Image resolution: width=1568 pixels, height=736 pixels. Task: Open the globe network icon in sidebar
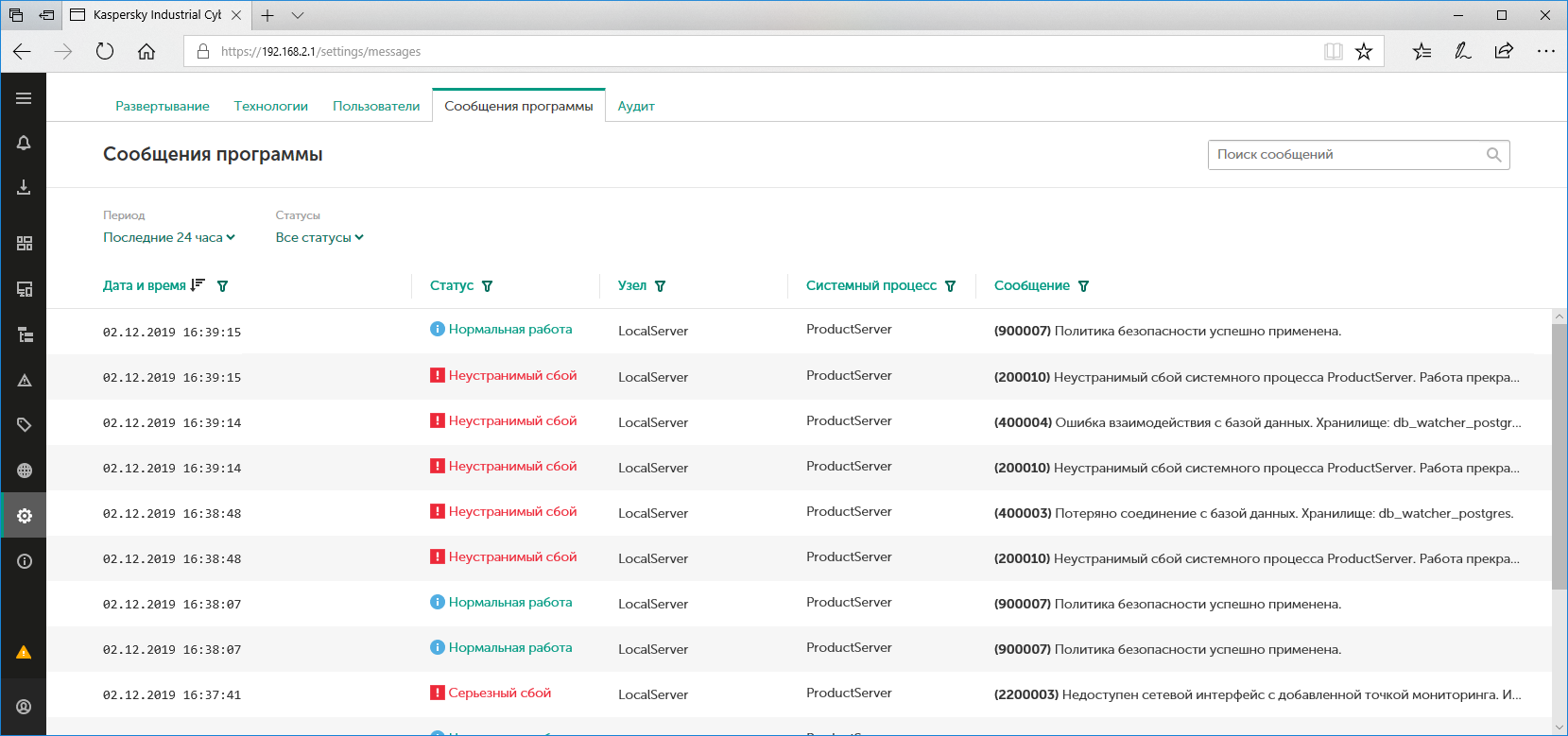[24, 471]
